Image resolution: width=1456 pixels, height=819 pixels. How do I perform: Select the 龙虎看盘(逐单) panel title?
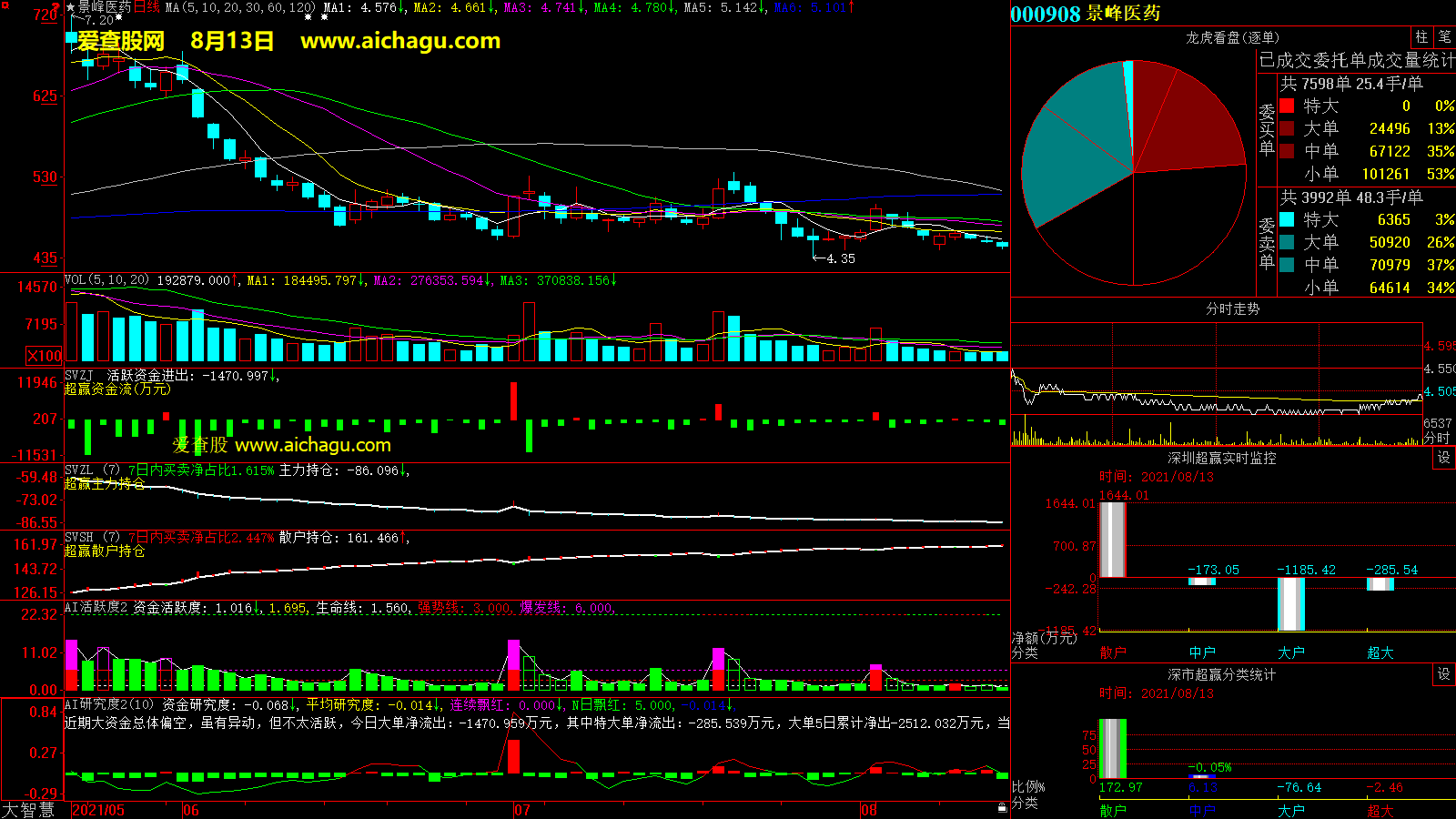(1232, 37)
